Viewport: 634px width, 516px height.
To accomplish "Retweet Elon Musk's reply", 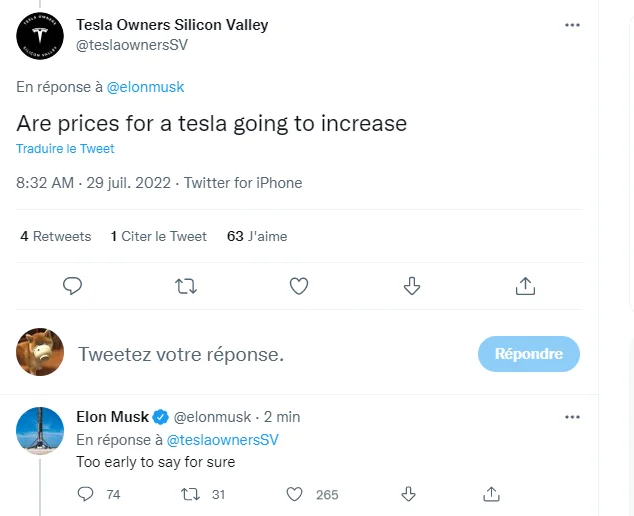I will tap(190, 494).
